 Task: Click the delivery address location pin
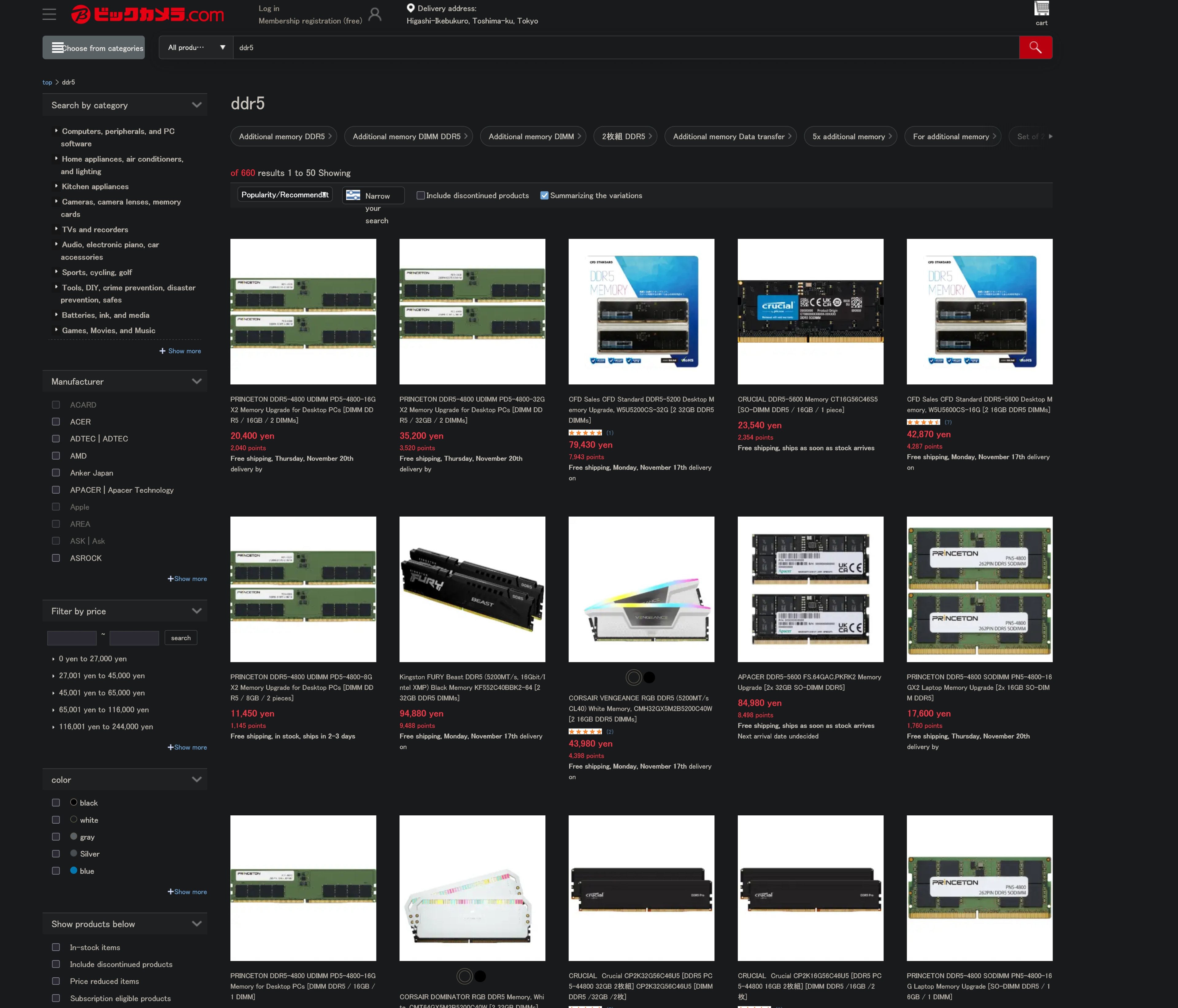pos(410,8)
